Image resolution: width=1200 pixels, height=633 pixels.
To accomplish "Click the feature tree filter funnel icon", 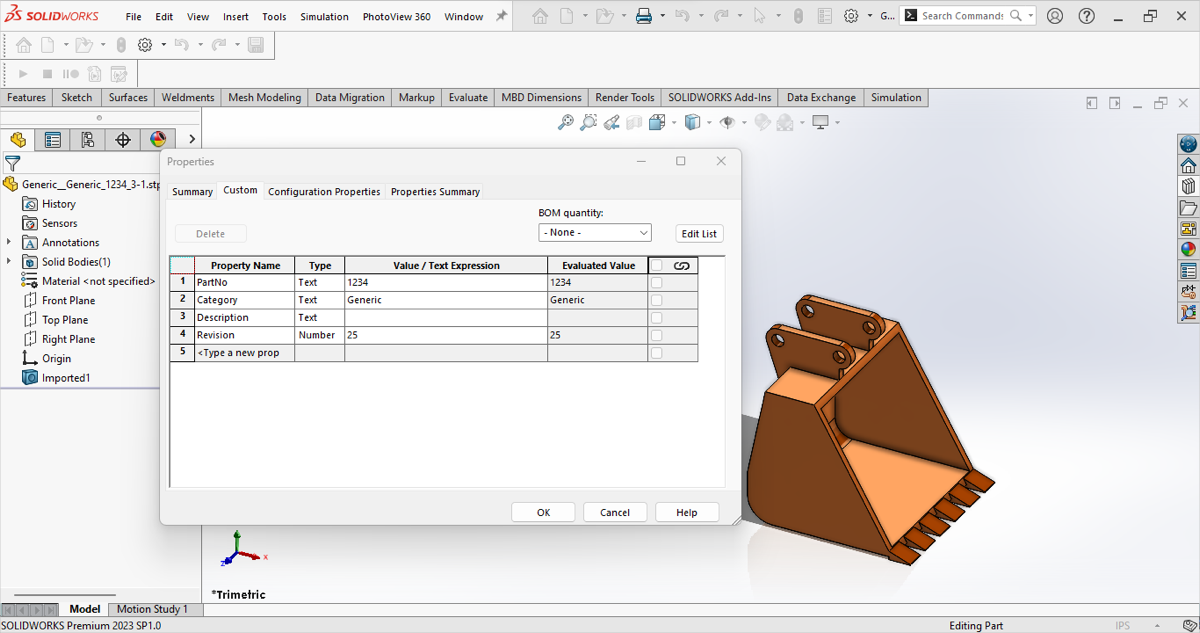I will [x=12, y=163].
